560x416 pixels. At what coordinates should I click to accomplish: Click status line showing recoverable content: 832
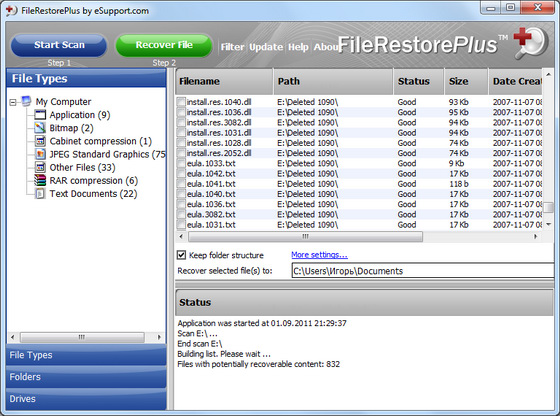[259, 364]
